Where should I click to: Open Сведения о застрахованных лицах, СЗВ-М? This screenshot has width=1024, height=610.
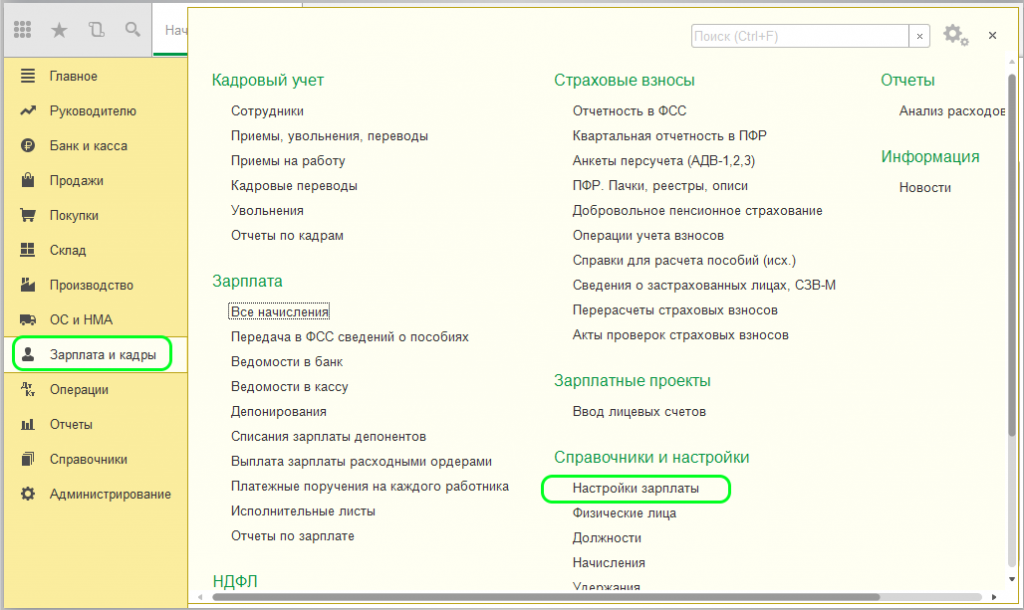point(704,285)
